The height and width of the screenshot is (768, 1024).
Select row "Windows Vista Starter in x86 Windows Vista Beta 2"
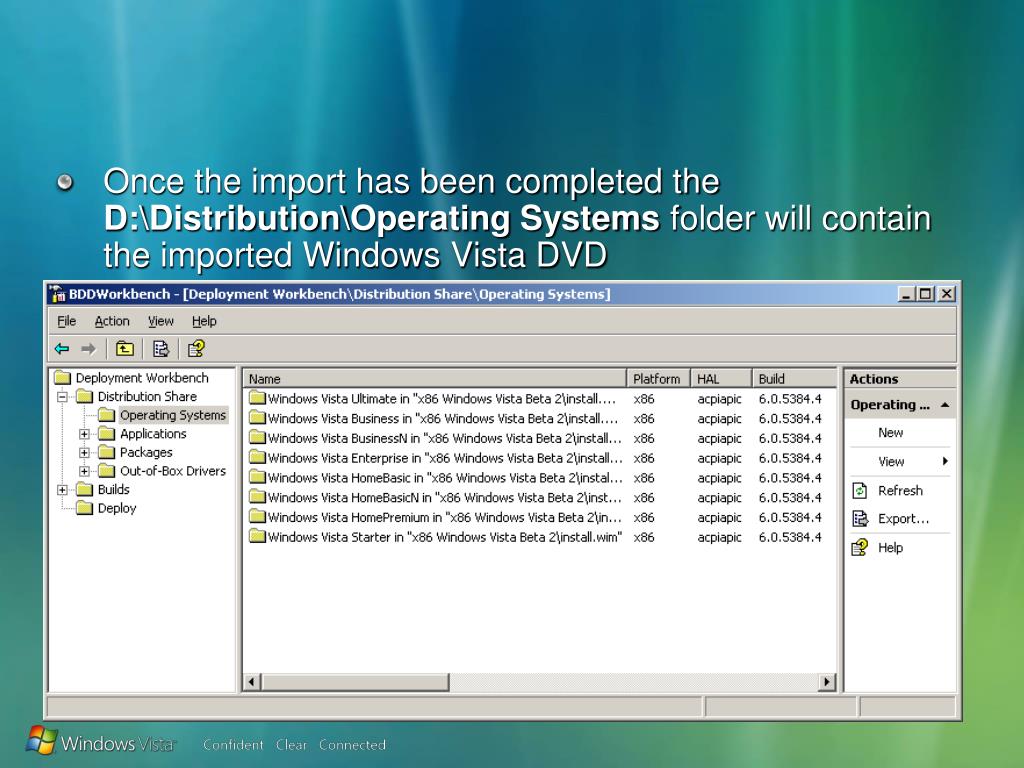pos(539,537)
